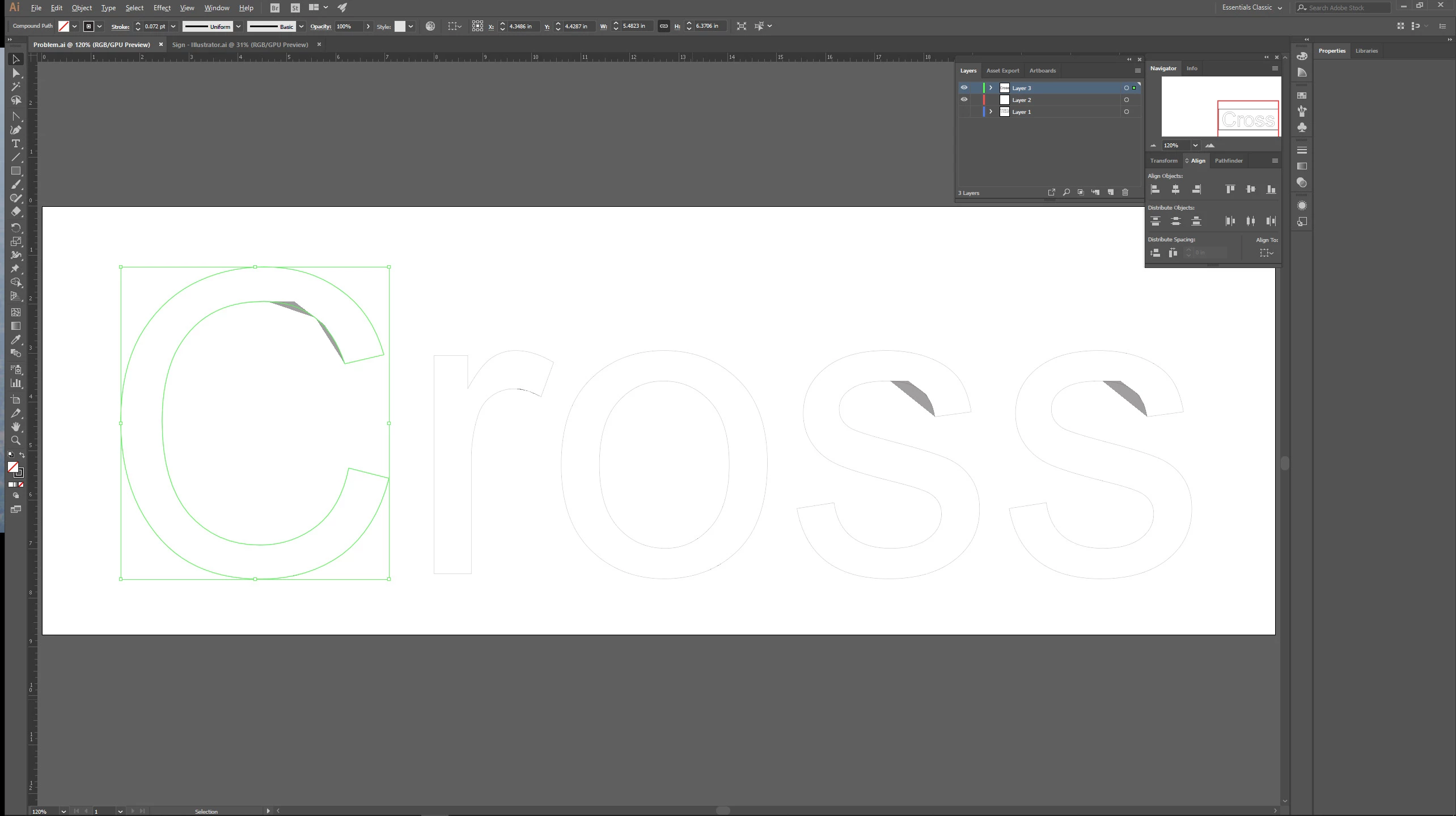This screenshot has width=1456, height=816.
Task: Toggle constrain width and height proportions link
Action: point(663,26)
